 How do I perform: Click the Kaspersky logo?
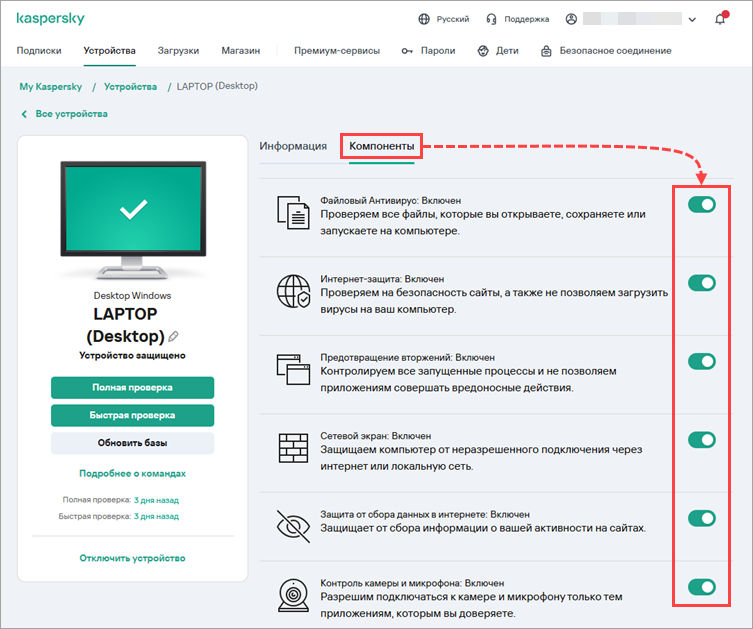pyautogui.click(x=50, y=18)
